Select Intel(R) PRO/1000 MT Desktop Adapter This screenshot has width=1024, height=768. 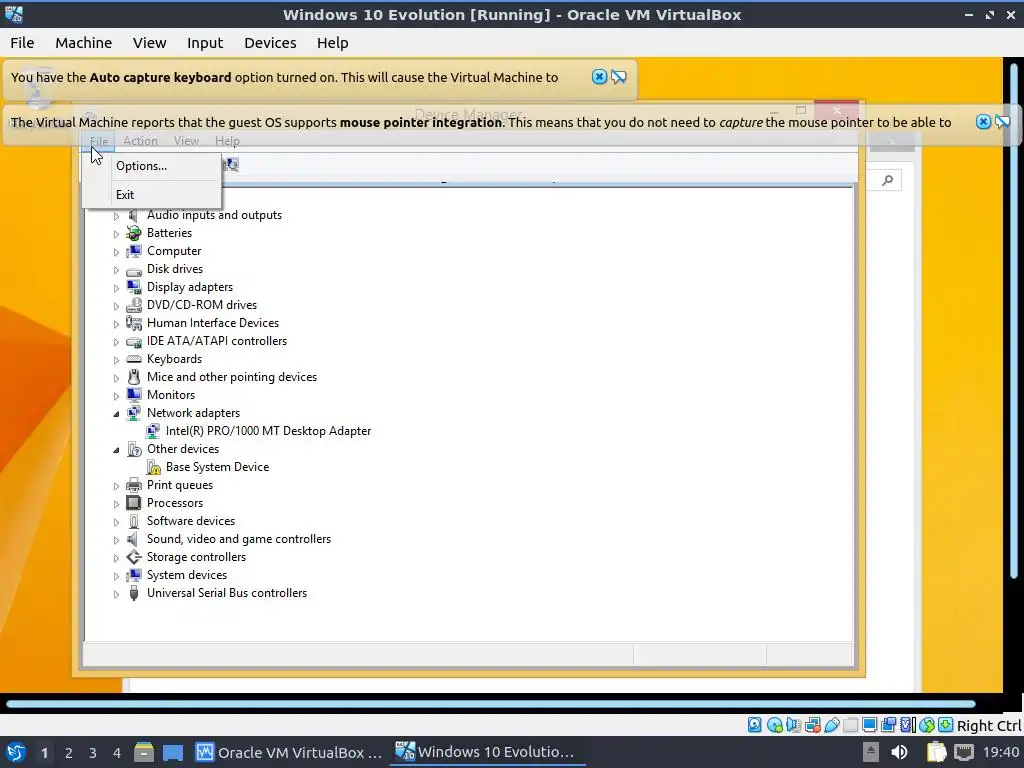(268, 431)
